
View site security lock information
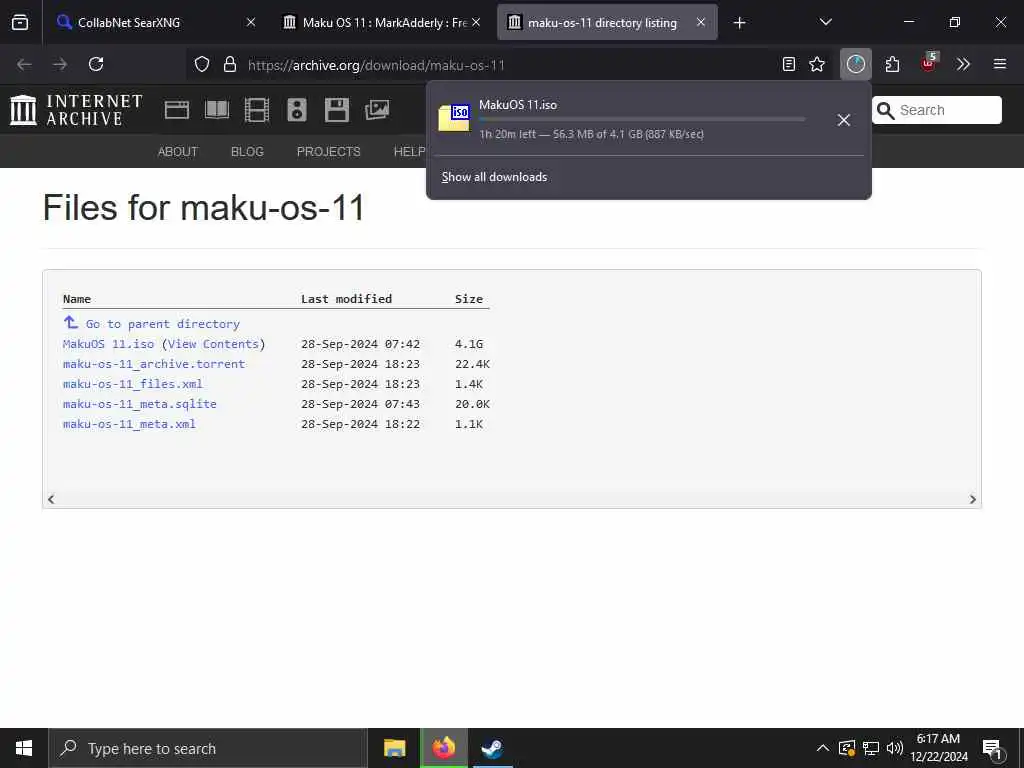click(x=230, y=64)
